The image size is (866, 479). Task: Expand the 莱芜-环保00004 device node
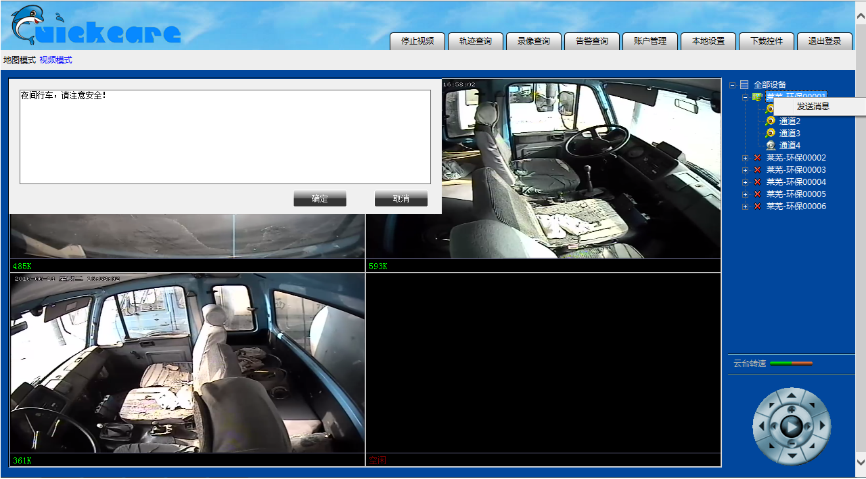coord(744,182)
